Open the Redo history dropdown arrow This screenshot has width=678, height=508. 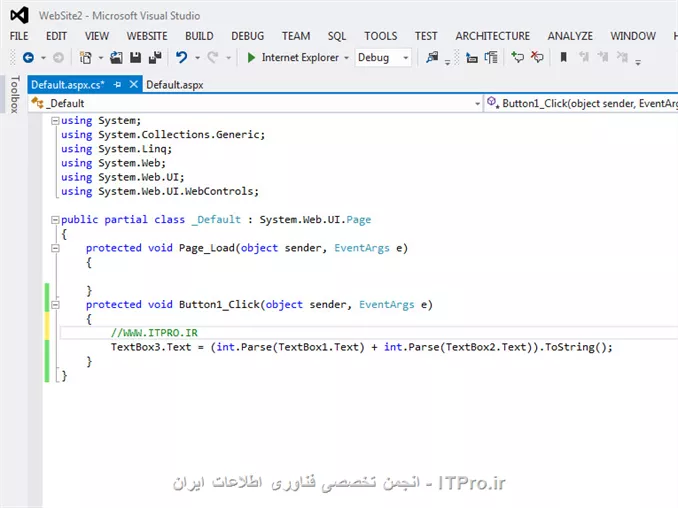[228, 58]
